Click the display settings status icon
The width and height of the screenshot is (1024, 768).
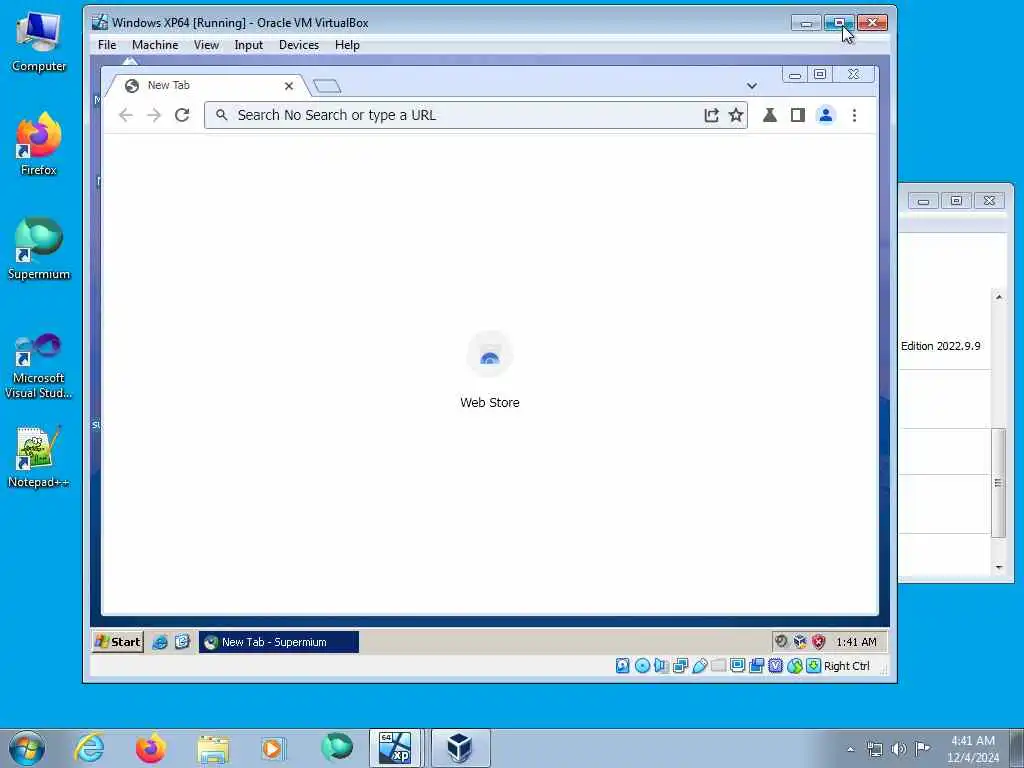[x=737, y=666]
